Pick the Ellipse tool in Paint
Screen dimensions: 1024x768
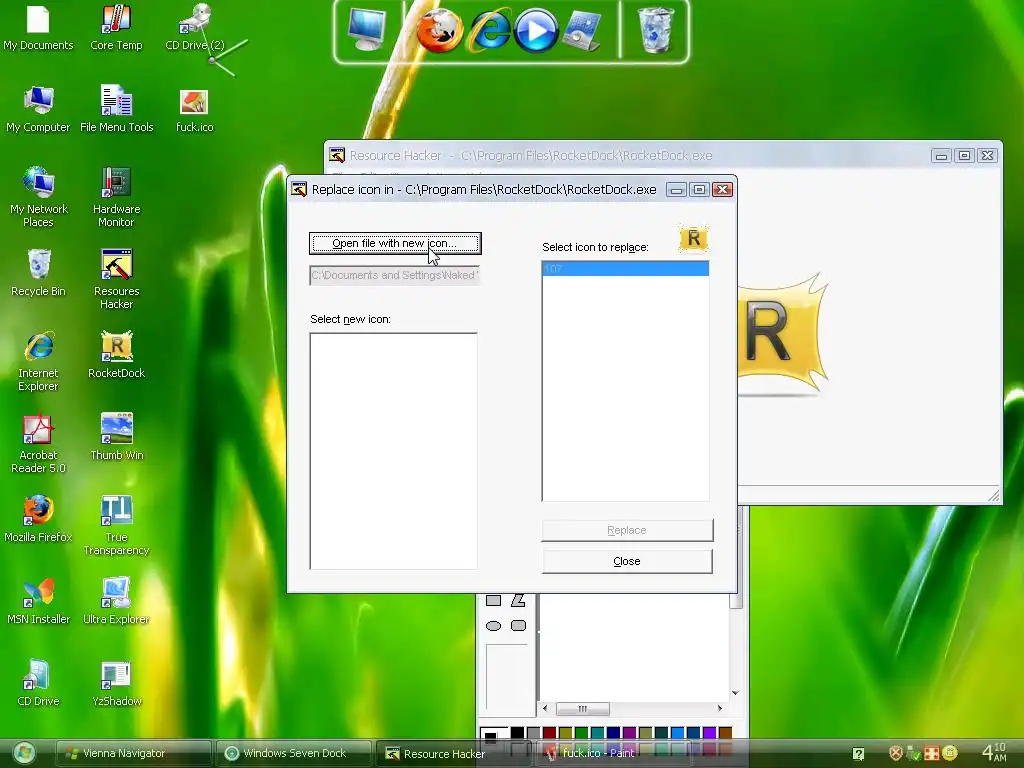[x=494, y=626]
